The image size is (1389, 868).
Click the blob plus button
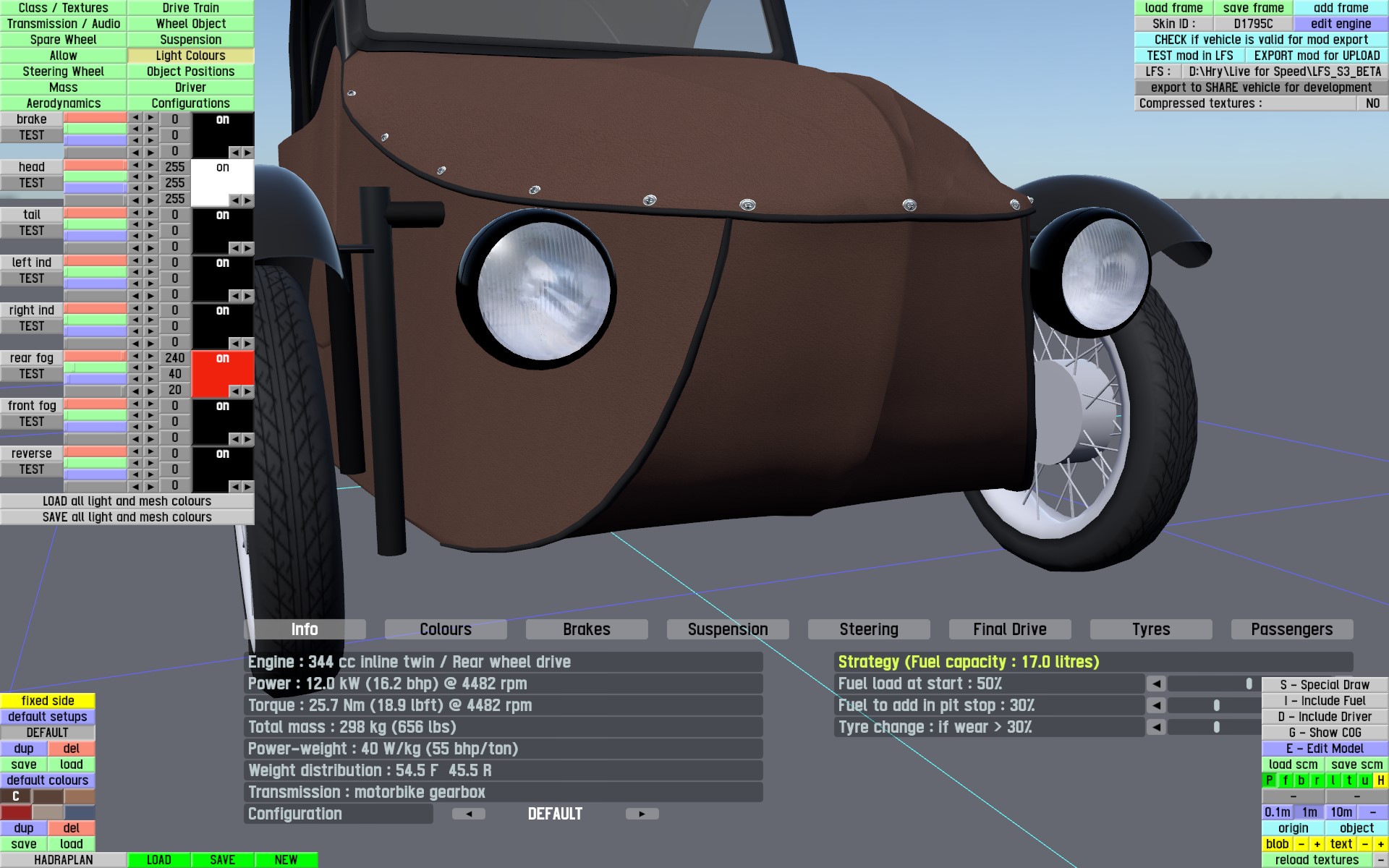click(1317, 844)
